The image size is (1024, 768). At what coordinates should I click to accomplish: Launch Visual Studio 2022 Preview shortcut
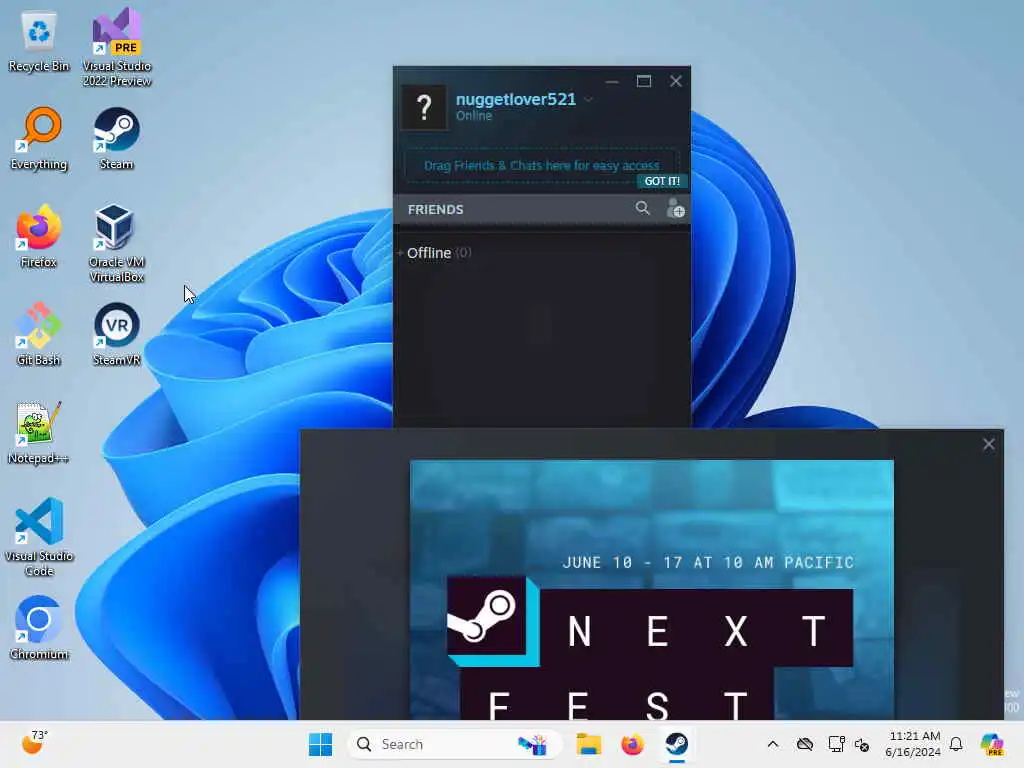117,47
